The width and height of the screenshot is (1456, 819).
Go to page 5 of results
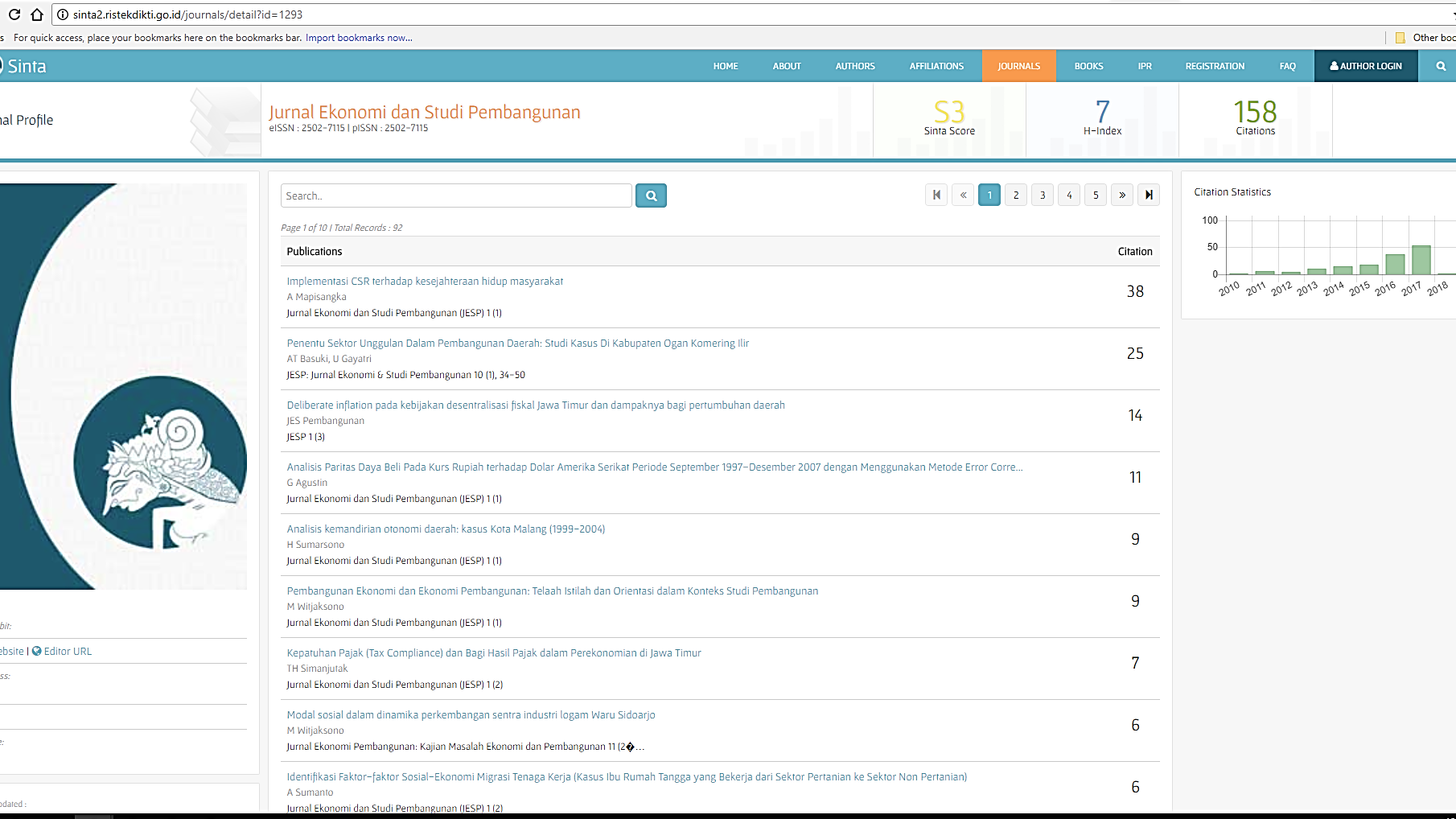[1096, 195]
